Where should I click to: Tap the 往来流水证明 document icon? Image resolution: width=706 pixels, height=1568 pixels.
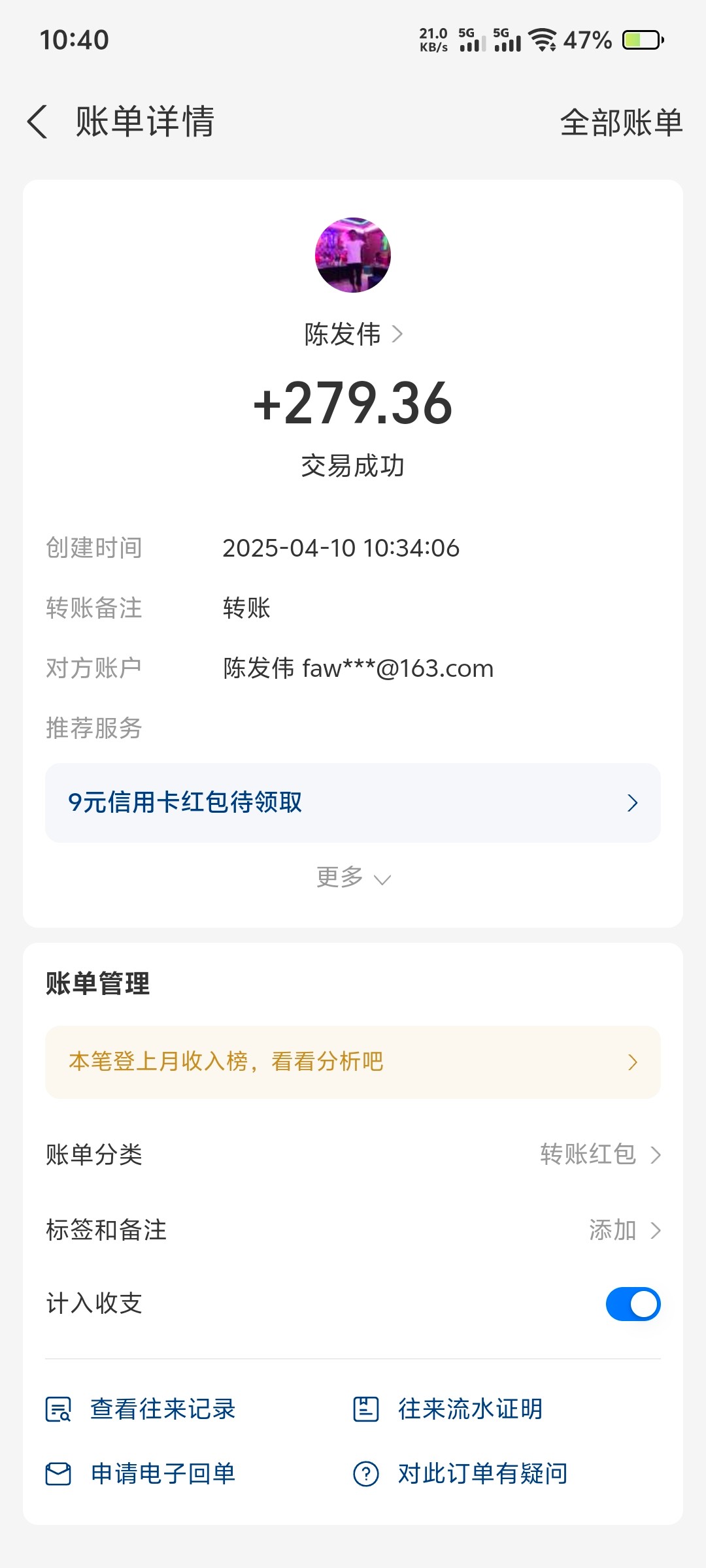tap(365, 1409)
